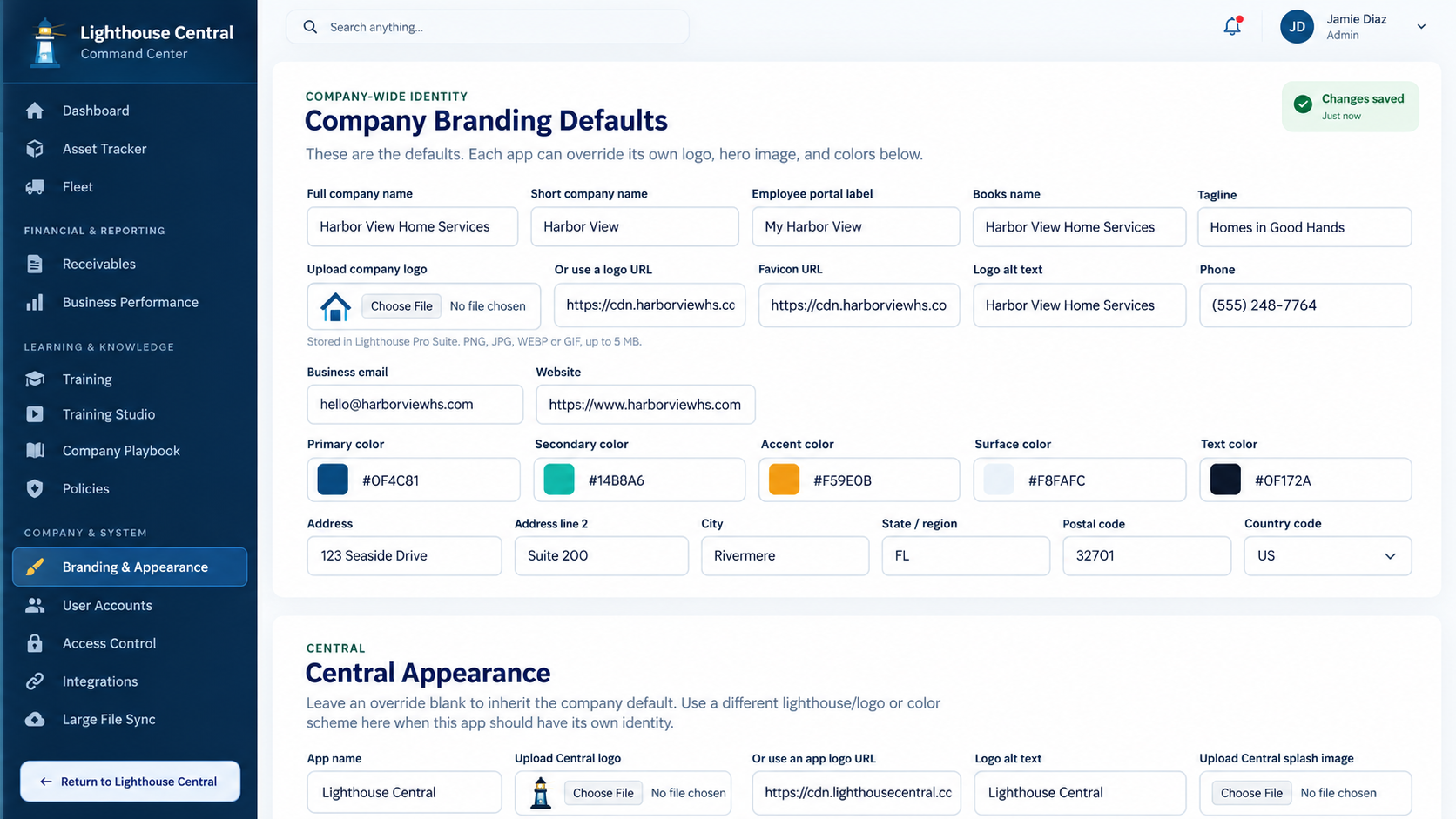Focus the Search anything field

pos(488,27)
